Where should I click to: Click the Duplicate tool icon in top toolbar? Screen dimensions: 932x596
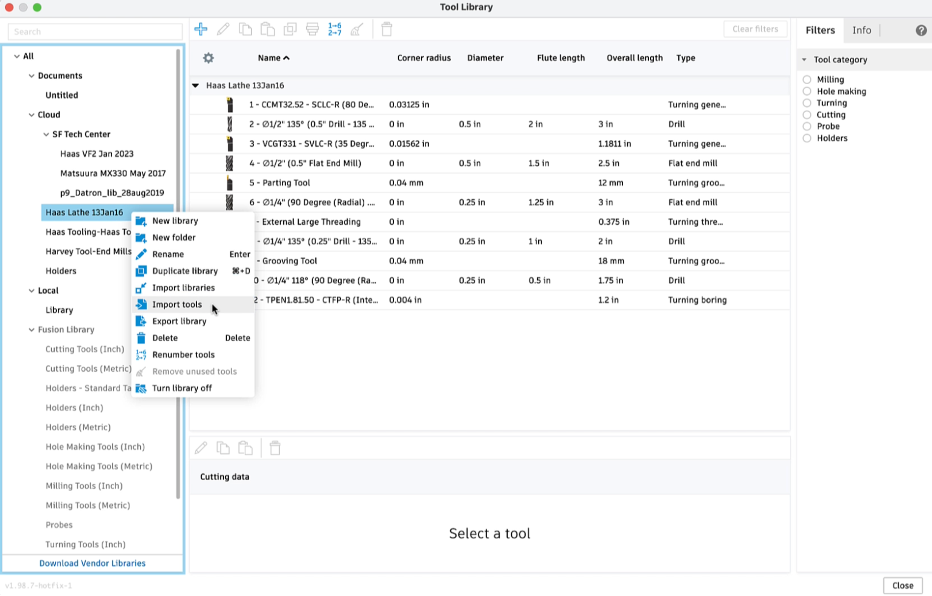coord(290,29)
